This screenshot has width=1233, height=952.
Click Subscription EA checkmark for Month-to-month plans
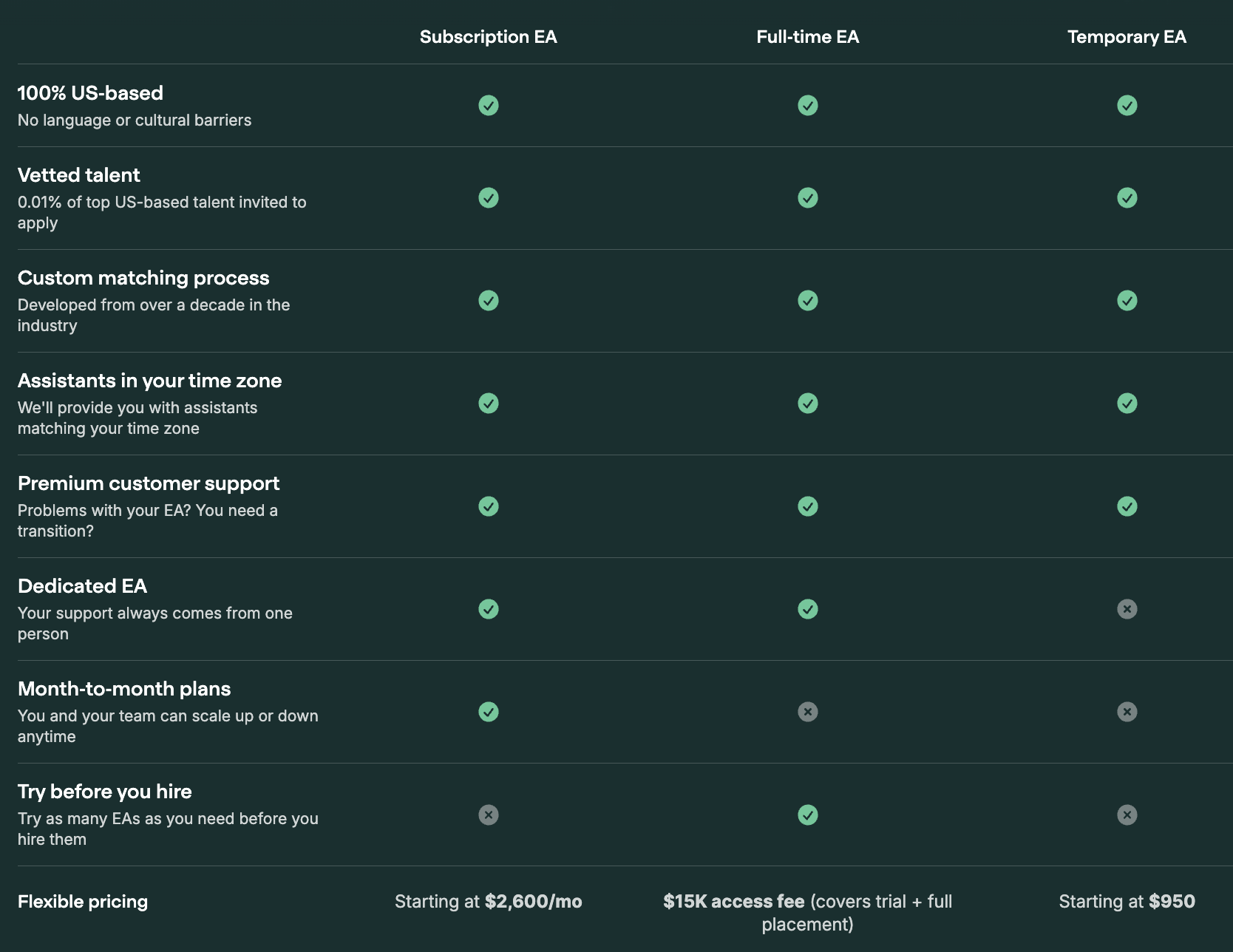pyautogui.click(x=488, y=712)
